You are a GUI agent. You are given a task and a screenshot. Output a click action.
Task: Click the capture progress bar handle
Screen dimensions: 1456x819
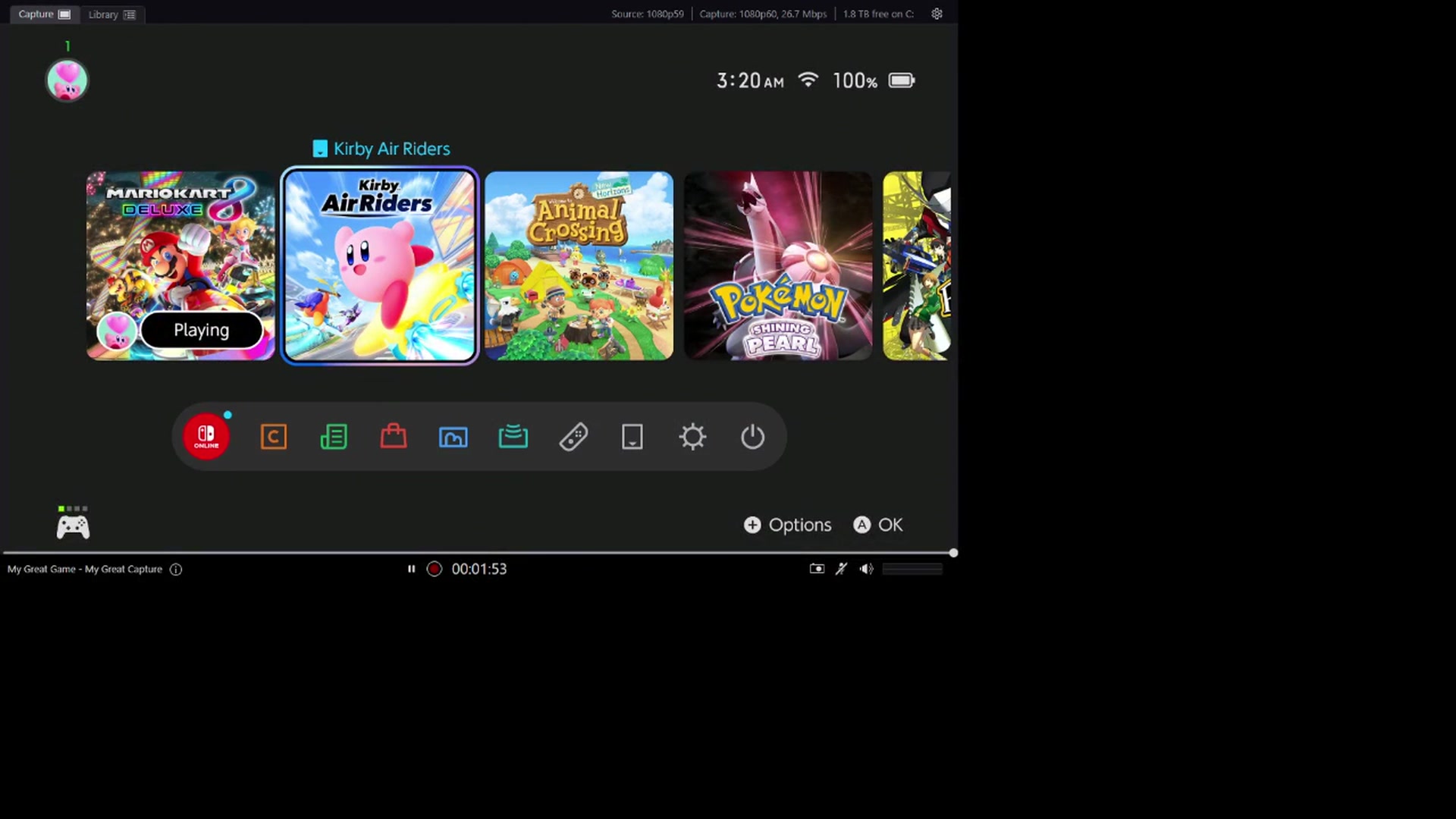coord(953,553)
